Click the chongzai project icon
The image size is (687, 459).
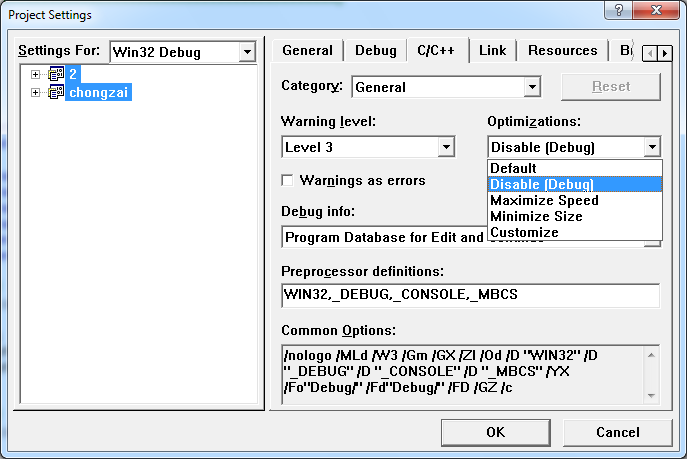coord(56,92)
